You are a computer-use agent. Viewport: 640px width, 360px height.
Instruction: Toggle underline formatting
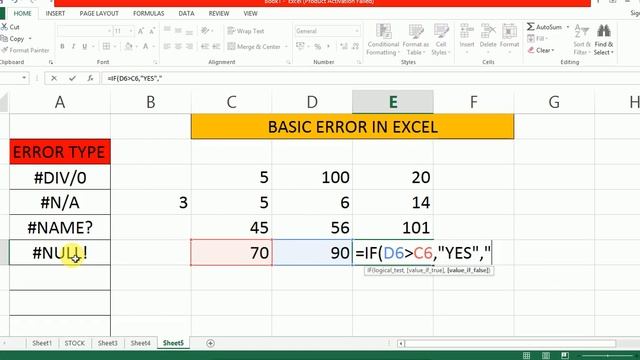[84, 47]
